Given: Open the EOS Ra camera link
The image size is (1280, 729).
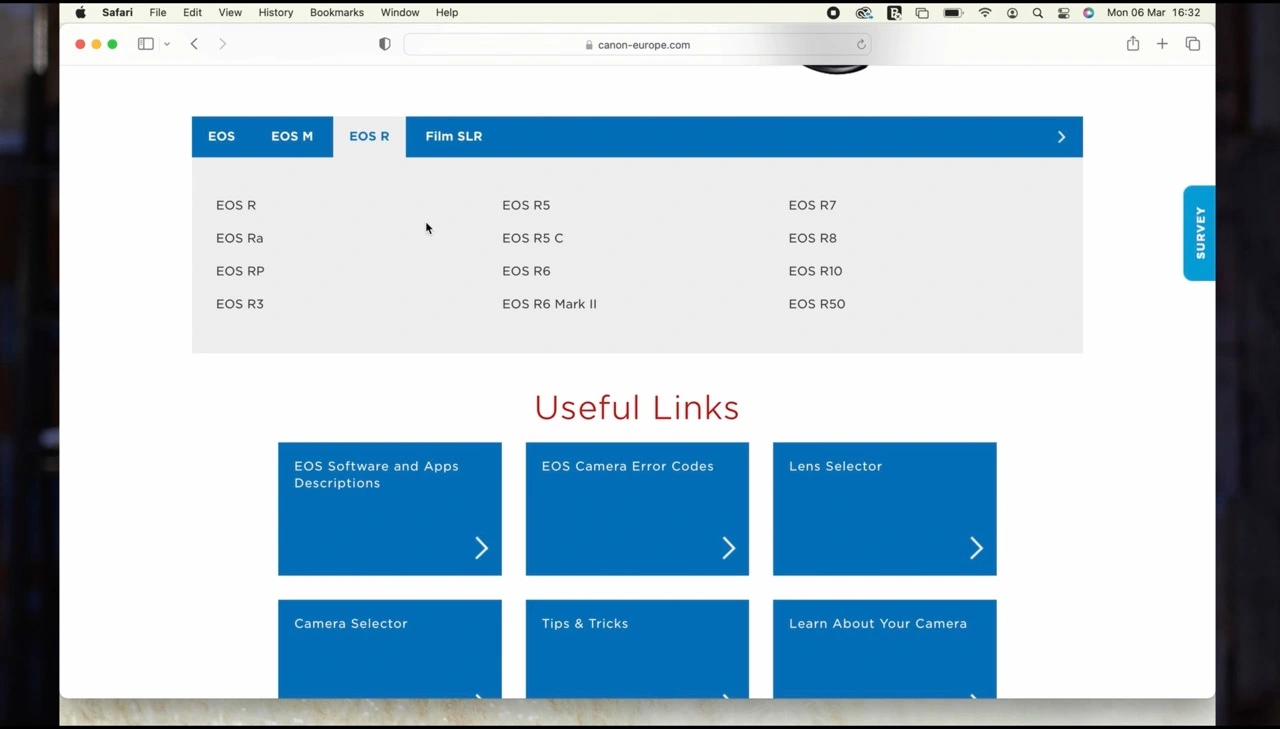Looking at the screenshot, I should point(240,238).
